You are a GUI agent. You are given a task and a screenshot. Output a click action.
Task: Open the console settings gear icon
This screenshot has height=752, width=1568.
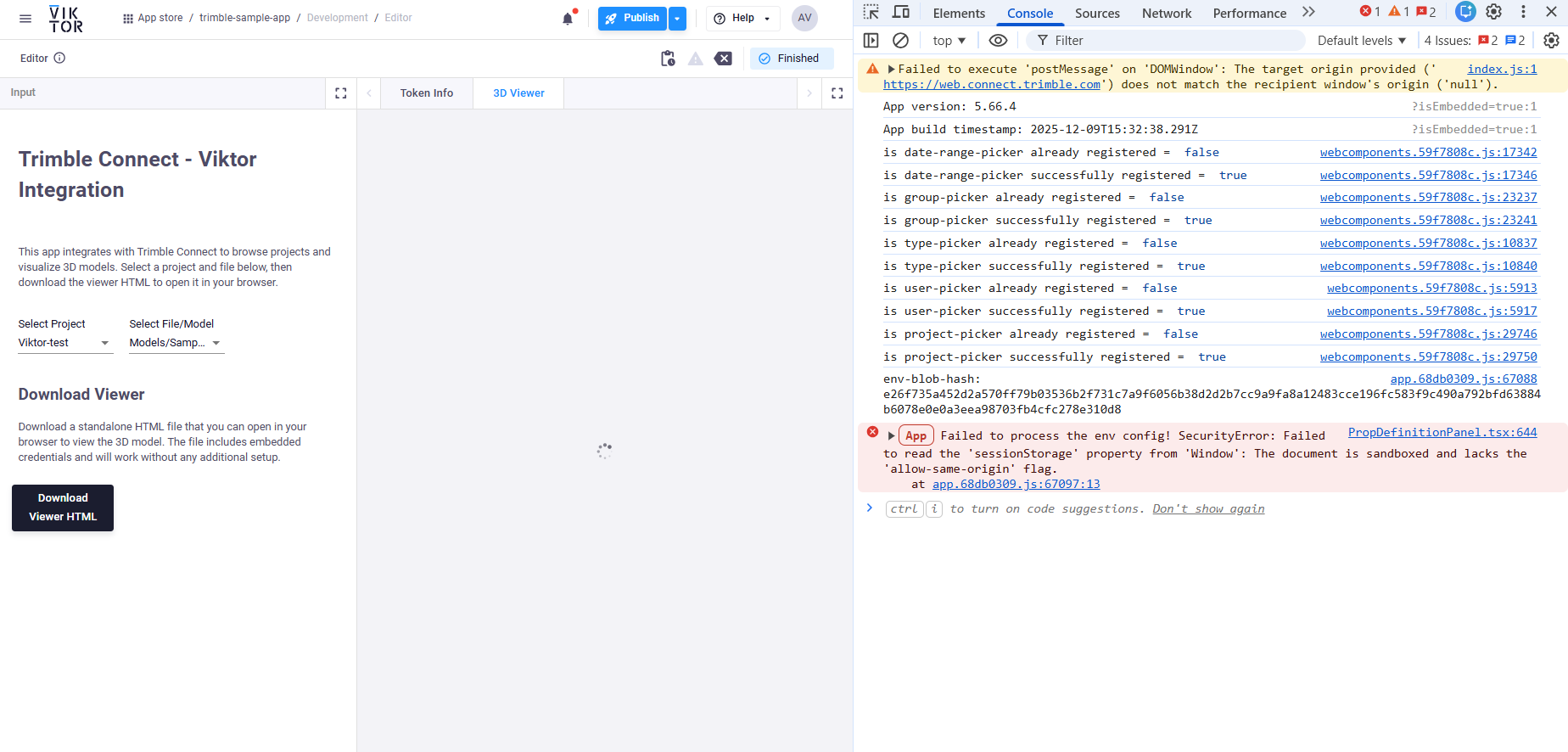[x=1551, y=41]
